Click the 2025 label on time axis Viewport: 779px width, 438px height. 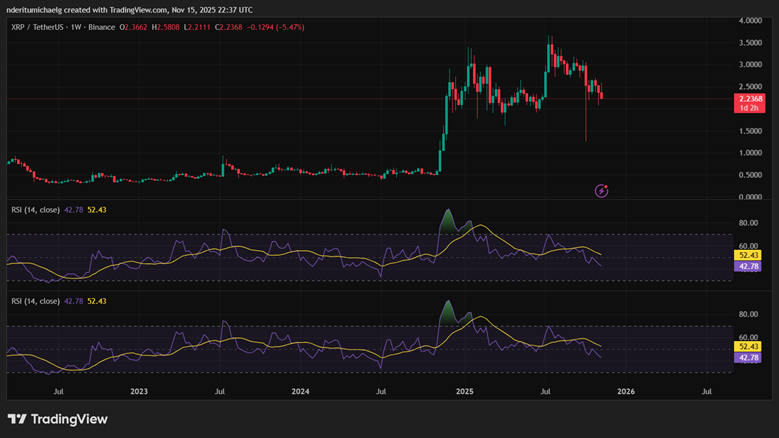462,392
